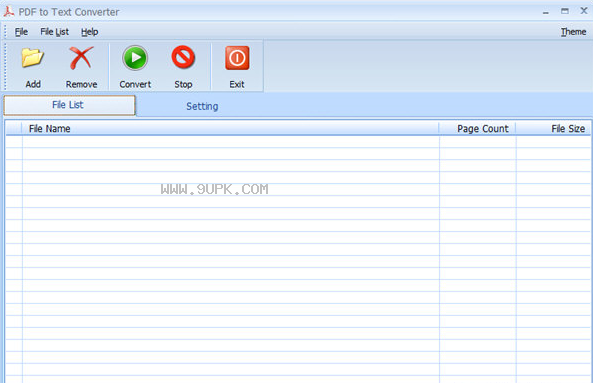This screenshot has width=593, height=383.
Task: Click the red X Remove icon
Action: click(81, 58)
